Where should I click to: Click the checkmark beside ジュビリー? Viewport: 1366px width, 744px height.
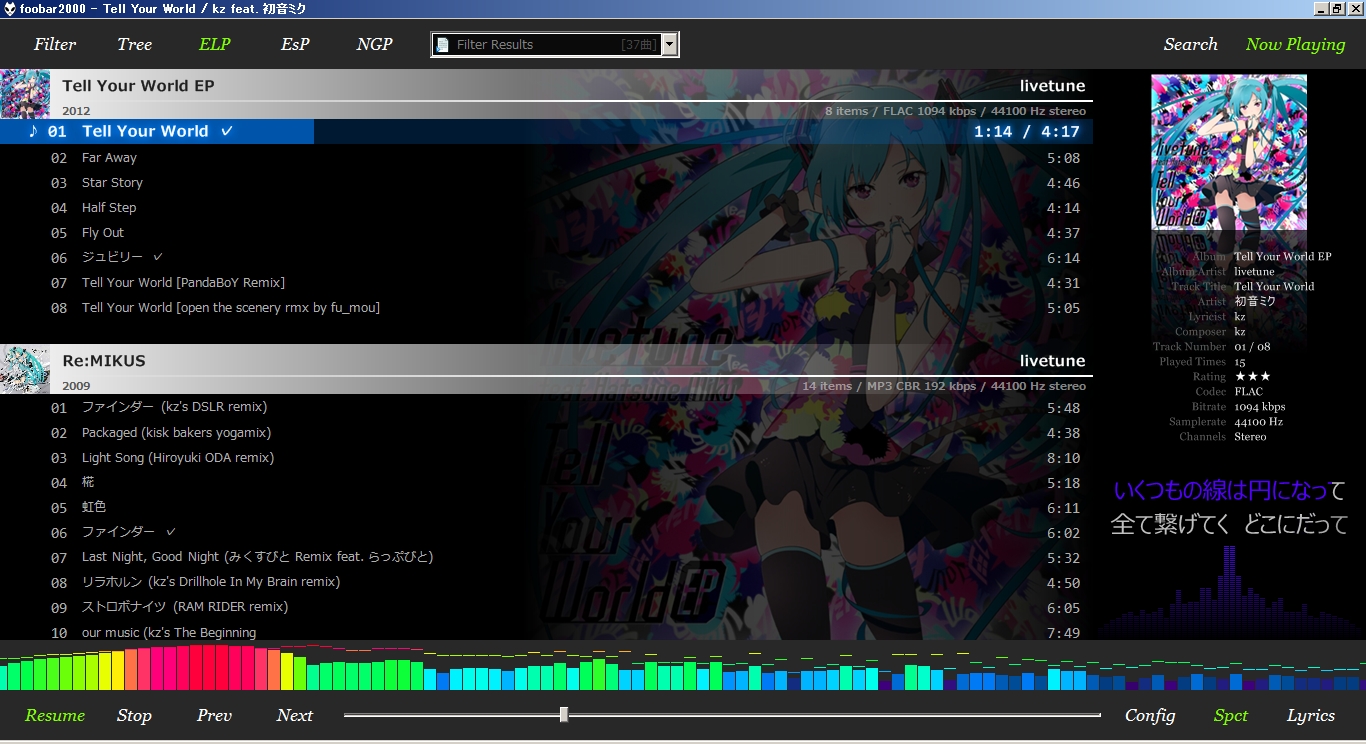coord(158,257)
